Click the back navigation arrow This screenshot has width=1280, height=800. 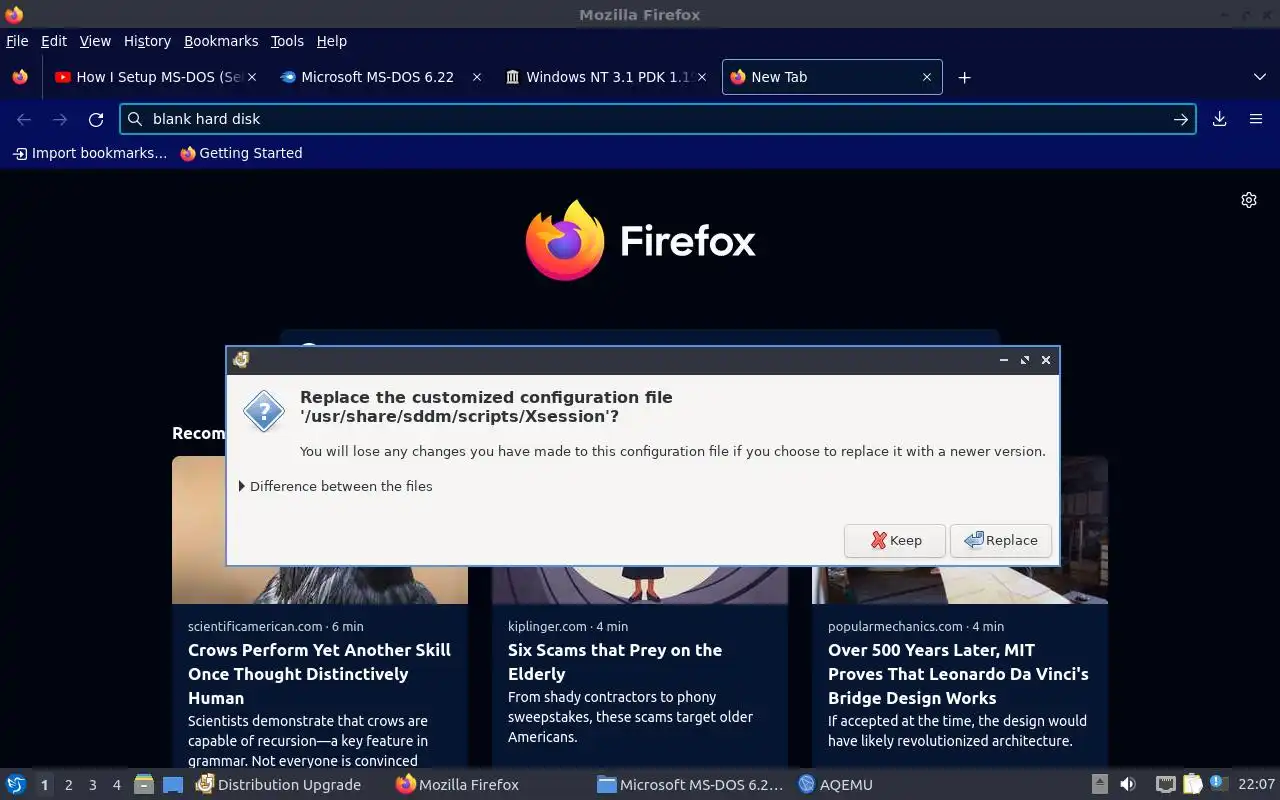[24, 119]
